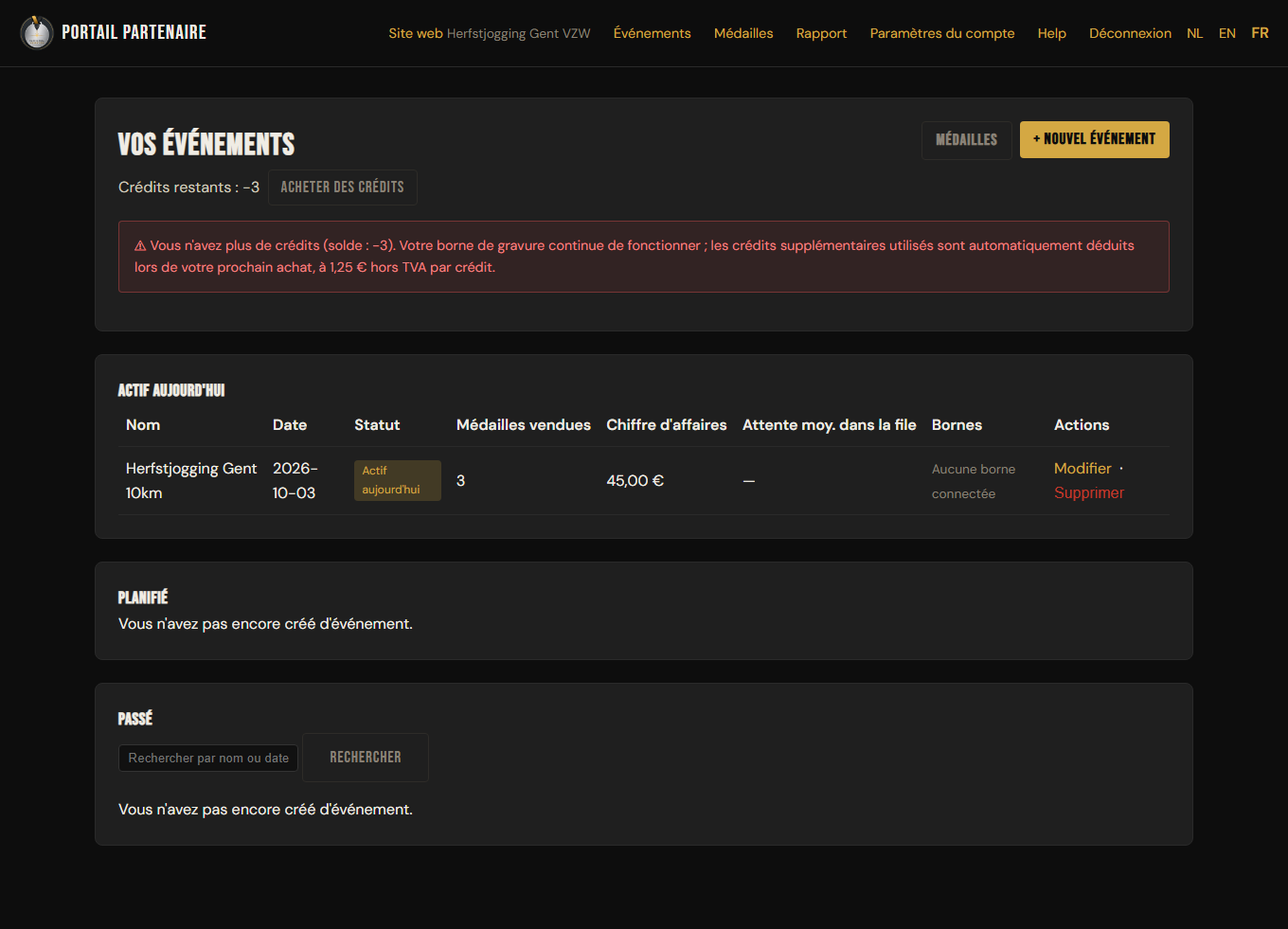Click the Planifié section heading
Screen dimensions: 1288x929
[143, 598]
